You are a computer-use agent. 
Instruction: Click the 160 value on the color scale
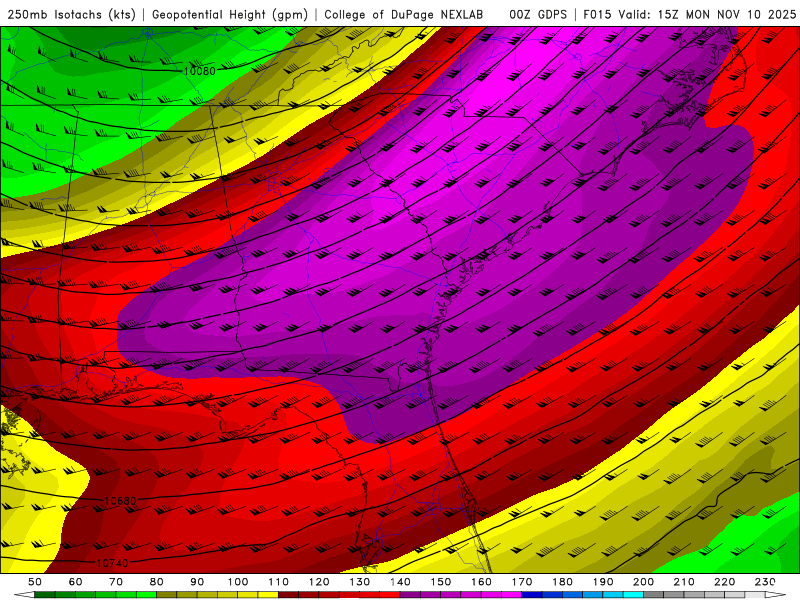tap(481, 582)
